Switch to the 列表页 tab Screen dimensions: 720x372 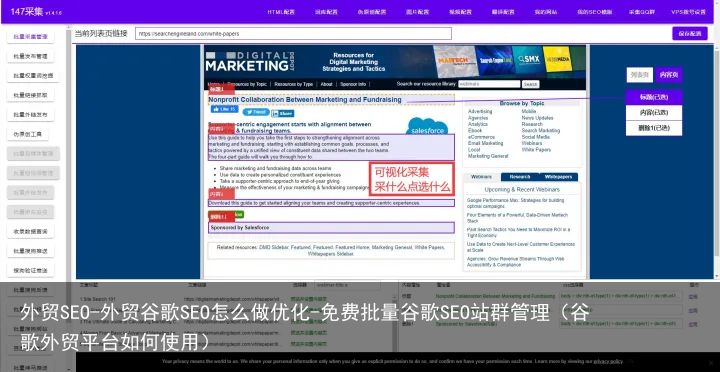coord(640,75)
